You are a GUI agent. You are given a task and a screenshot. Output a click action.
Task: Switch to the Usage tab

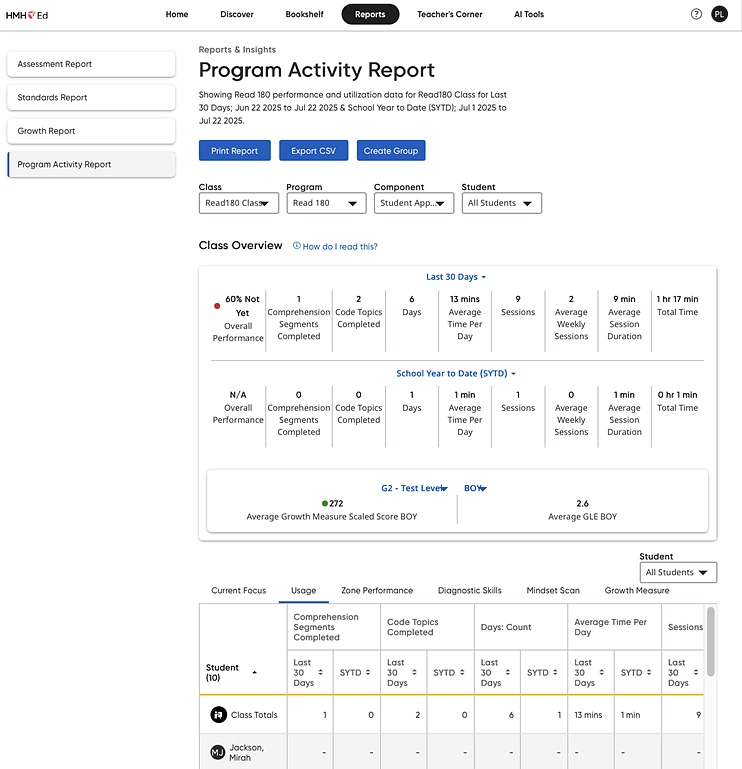click(x=304, y=590)
